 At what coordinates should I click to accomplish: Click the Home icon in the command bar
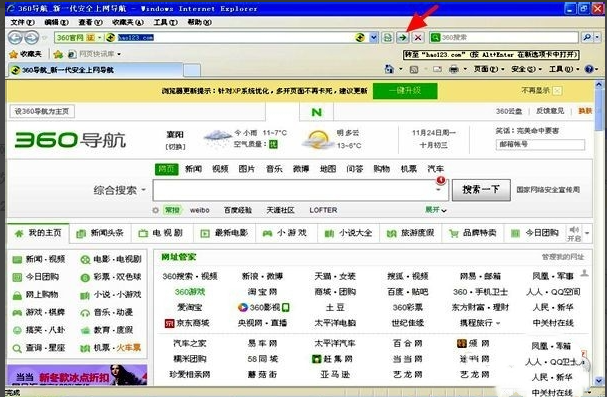point(389,69)
